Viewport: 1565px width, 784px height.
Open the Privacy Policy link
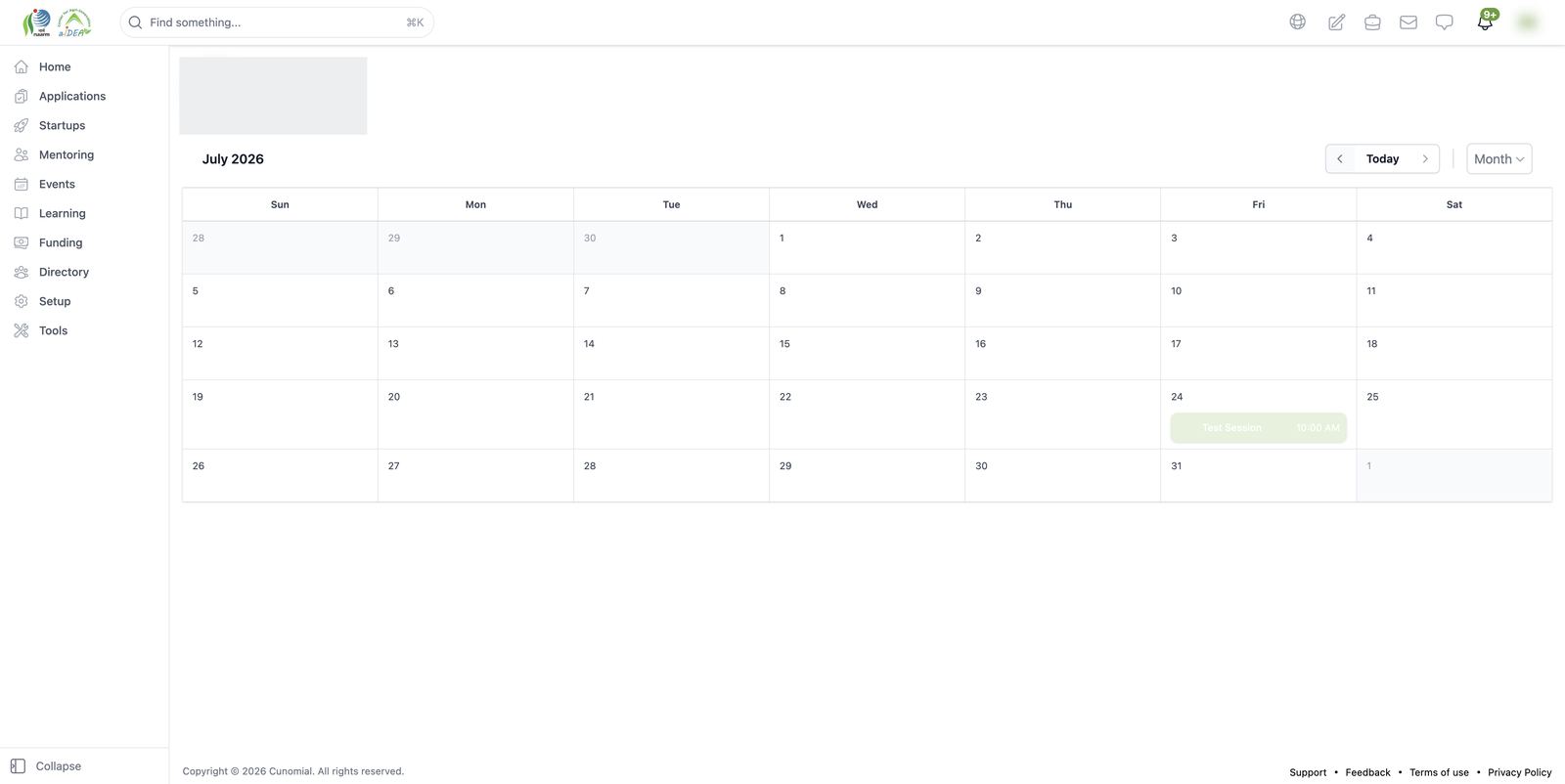(1519, 772)
